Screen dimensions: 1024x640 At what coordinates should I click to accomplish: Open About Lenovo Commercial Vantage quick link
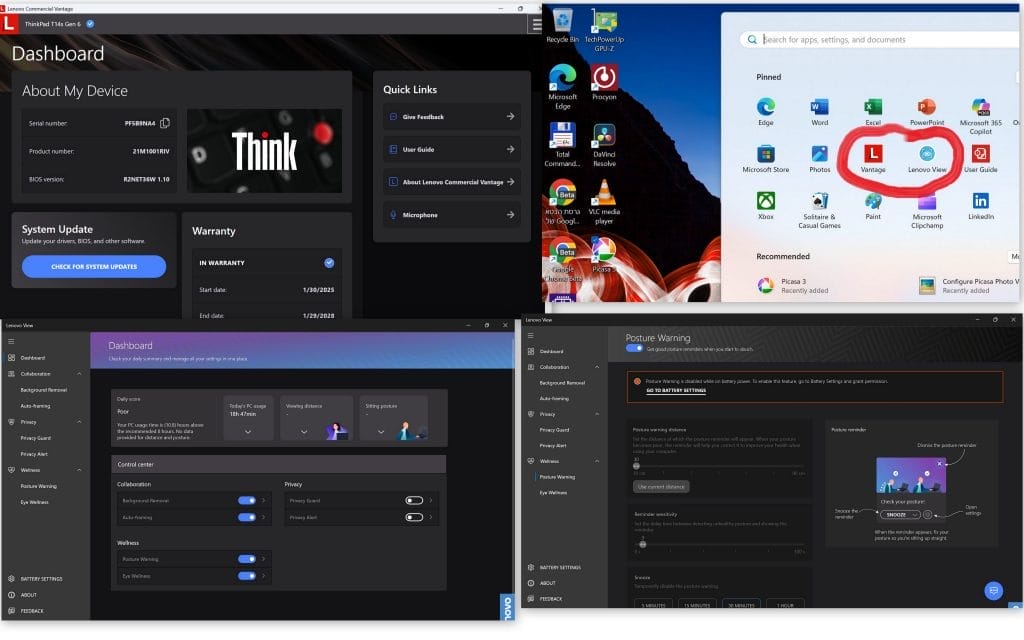(x=451, y=182)
